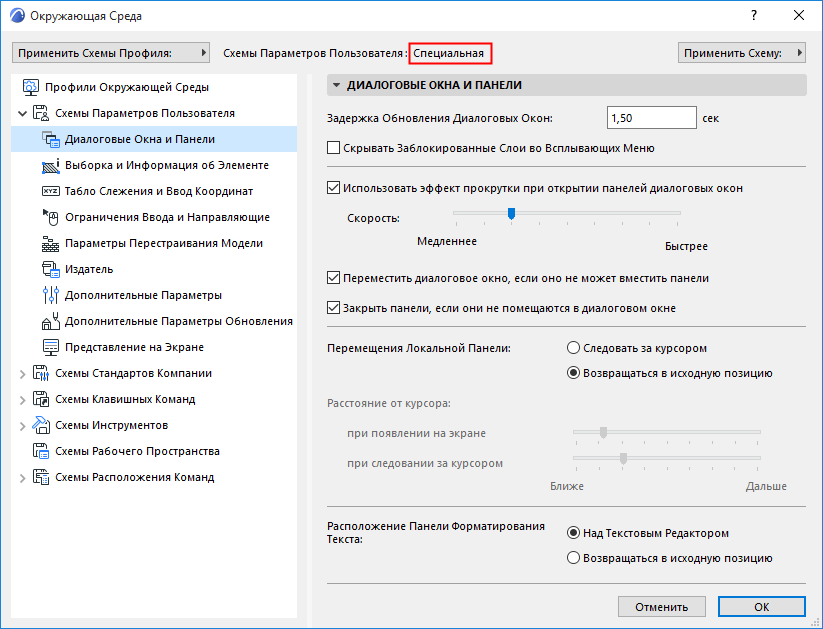Collapse the ДИАЛОГОВЫЕ ОКНА И ПАНЕЛИ section
Image resolution: width=823 pixels, height=629 pixels.
(x=336, y=85)
